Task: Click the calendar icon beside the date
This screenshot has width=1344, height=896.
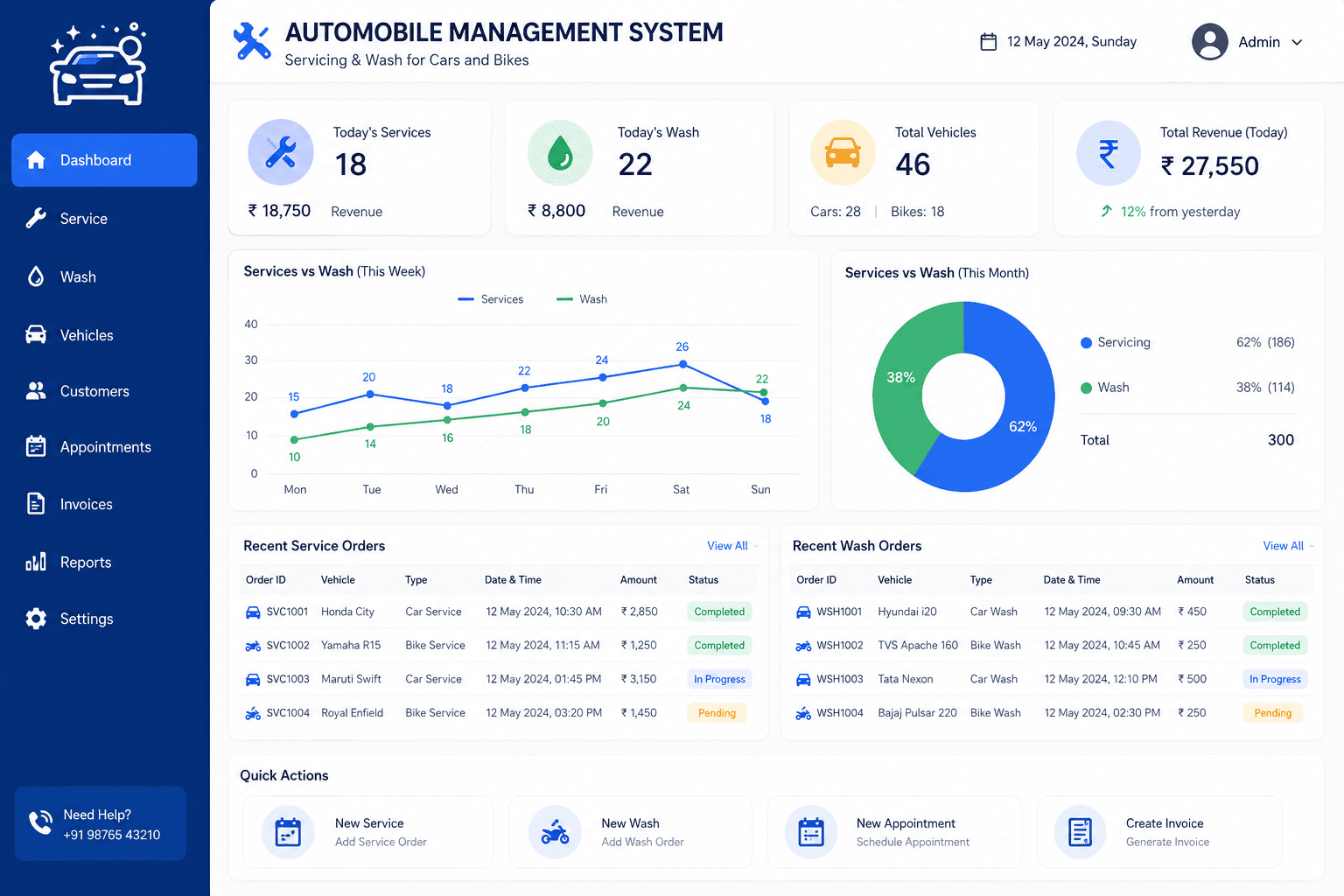Action: pyautogui.click(x=988, y=41)
